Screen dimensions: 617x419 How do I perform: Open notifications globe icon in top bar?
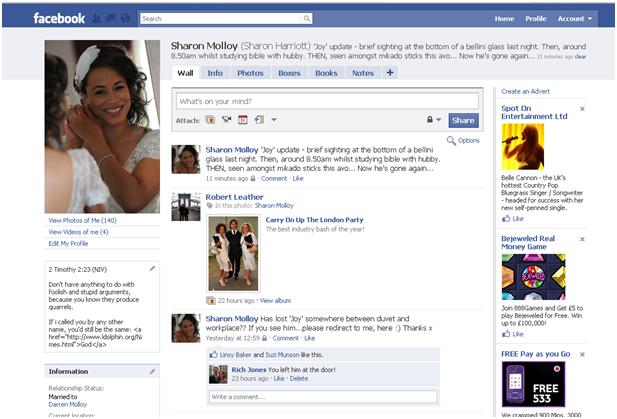coord(125,18)
